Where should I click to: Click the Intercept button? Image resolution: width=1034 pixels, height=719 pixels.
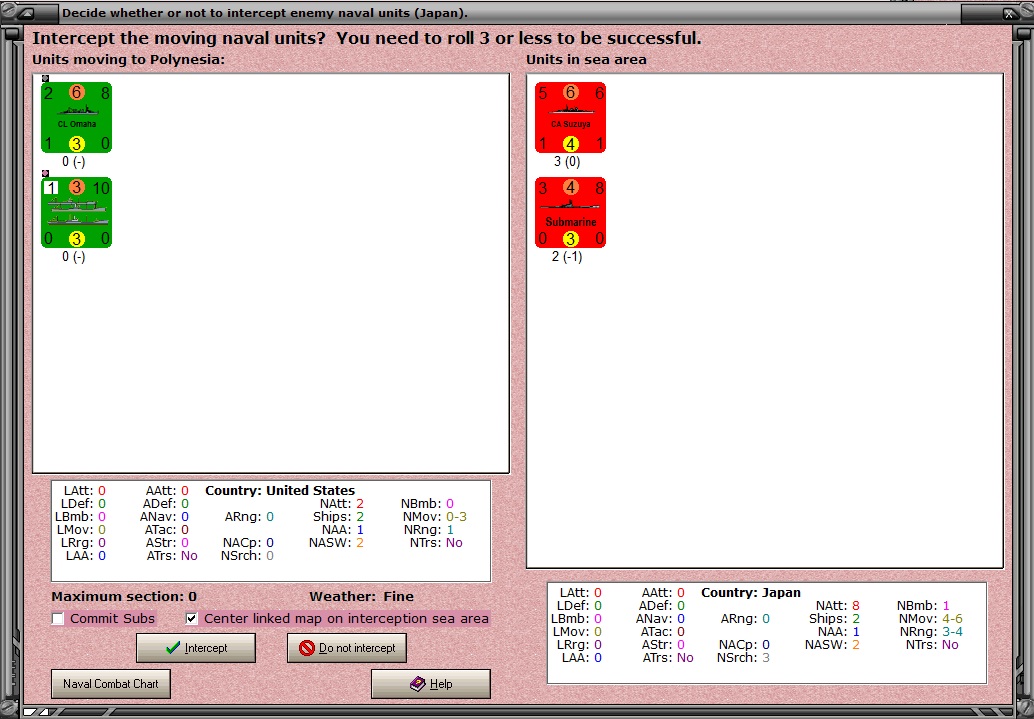[x=196, y=648]
